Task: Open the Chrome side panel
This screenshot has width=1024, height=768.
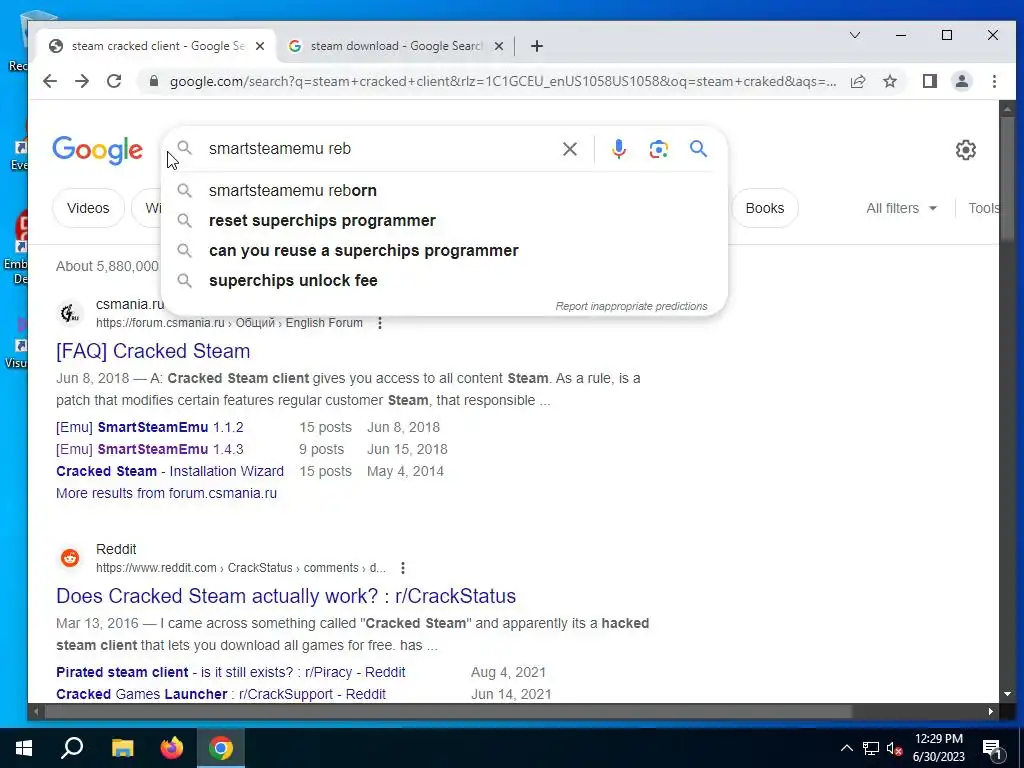Action: (929, 81)
